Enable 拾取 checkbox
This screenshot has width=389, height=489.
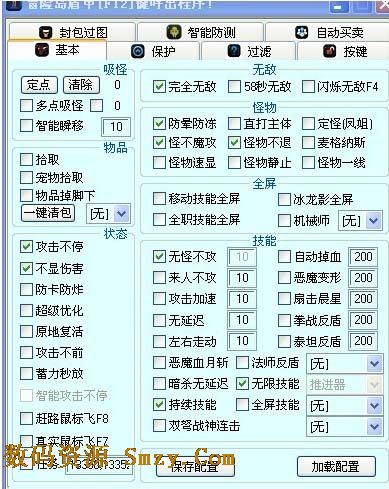26,160
